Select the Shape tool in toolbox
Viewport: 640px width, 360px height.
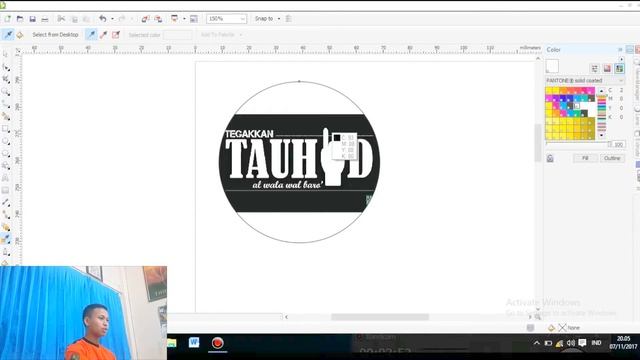[x=6, y=67]
